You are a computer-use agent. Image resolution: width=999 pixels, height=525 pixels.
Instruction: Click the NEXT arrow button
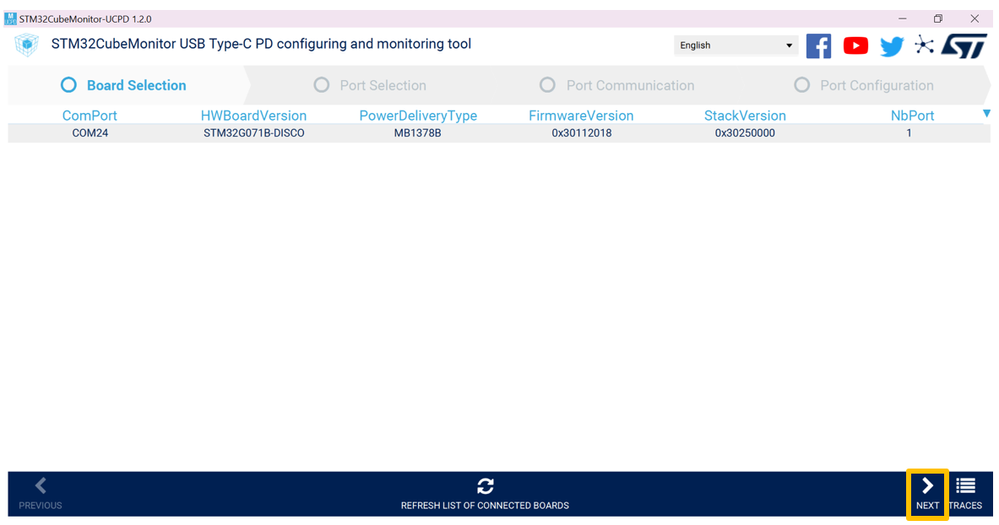pos(928,494)
